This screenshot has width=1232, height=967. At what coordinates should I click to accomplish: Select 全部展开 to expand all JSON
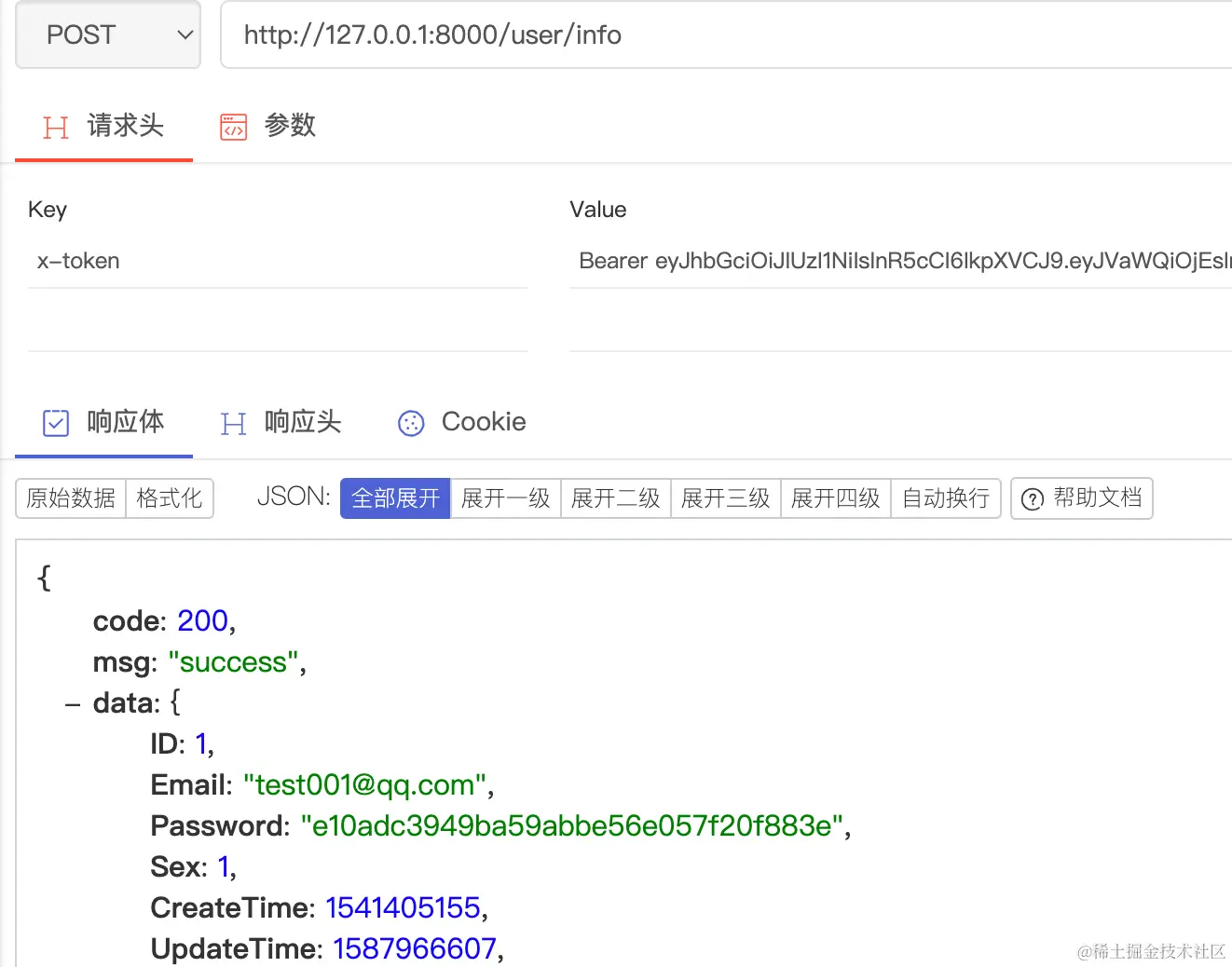(395, 498)
